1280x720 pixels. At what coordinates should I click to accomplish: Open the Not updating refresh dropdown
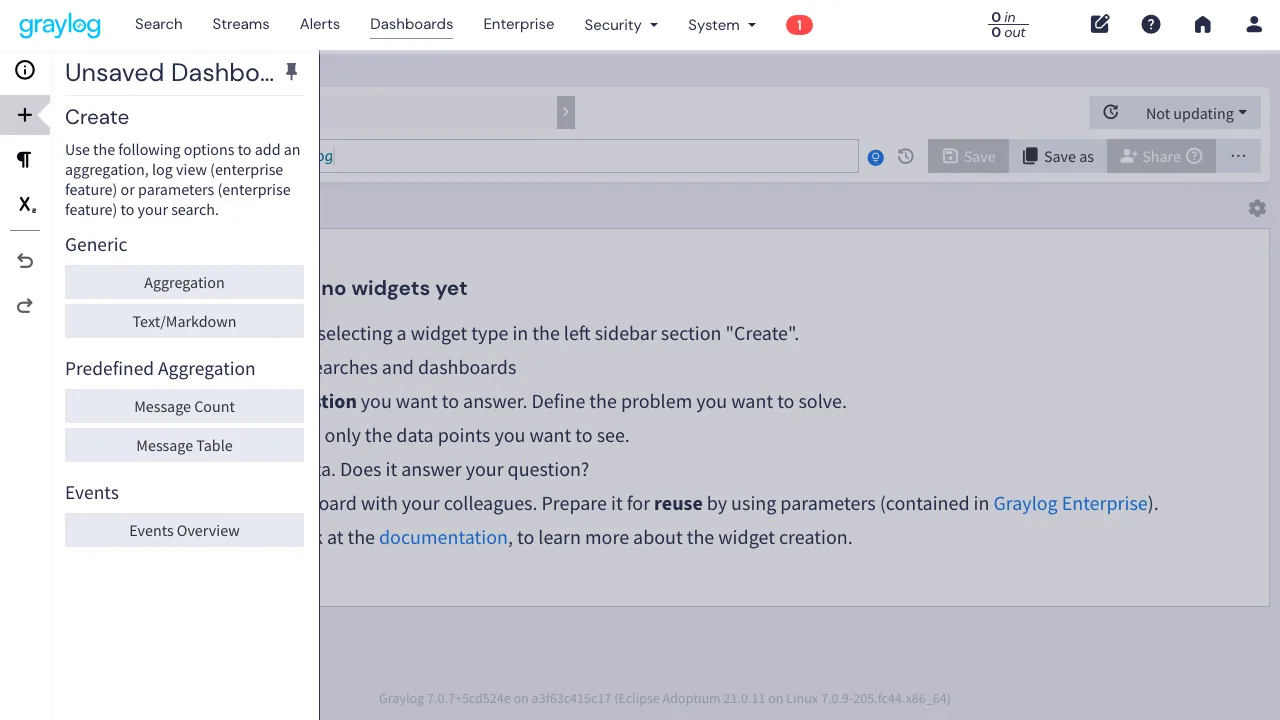tap(1196, 113)
